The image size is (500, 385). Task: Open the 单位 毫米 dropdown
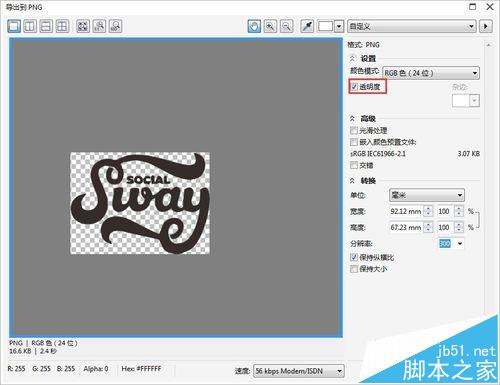coord(427,195)
